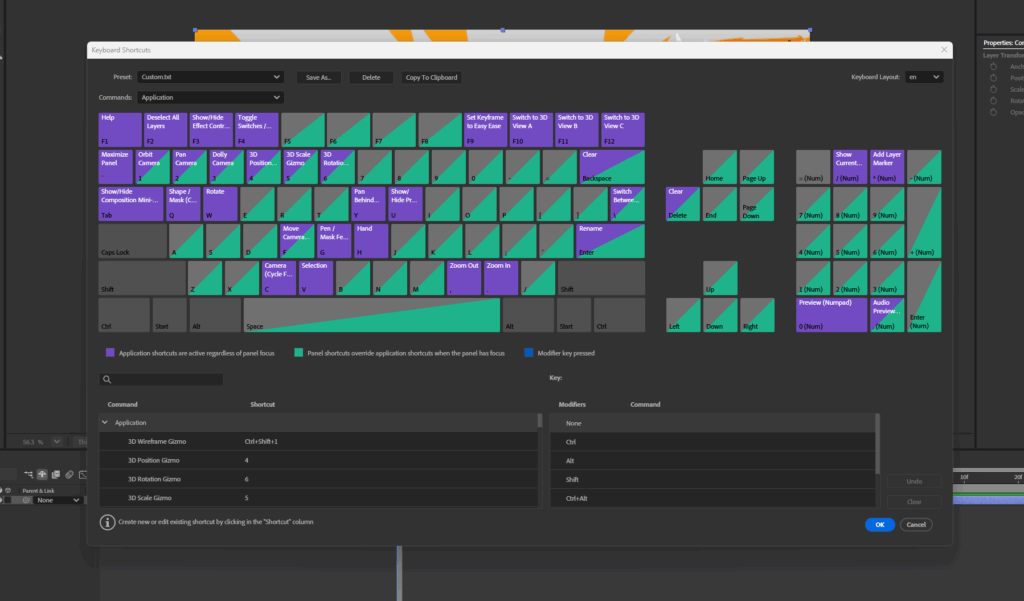Collapse the Application group in the command list

click(x=105, y=422)
